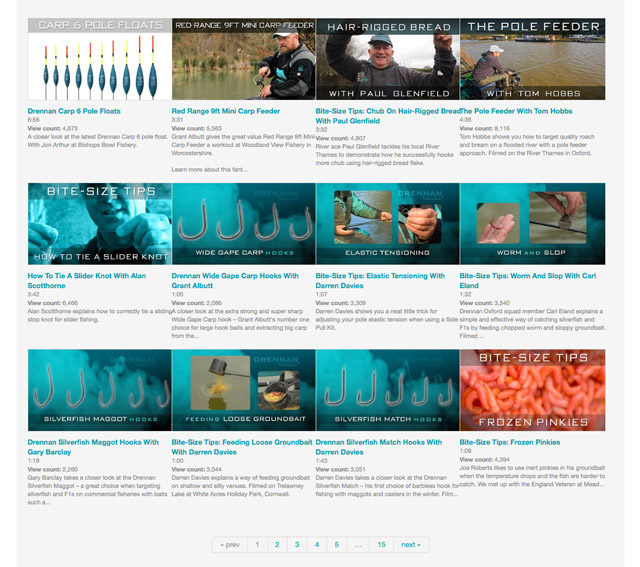Follow the Wide Gape Carp Hooks With Grant Albutt link
Screen dimensions: 640x567
click(x=235, y=280)
